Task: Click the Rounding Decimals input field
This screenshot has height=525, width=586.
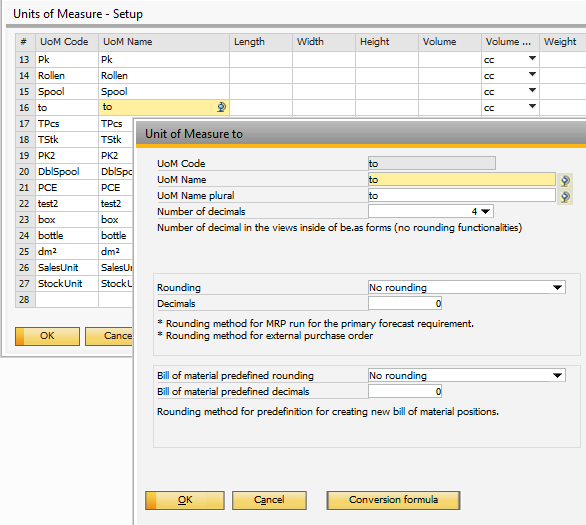Action: pos(405,303)
